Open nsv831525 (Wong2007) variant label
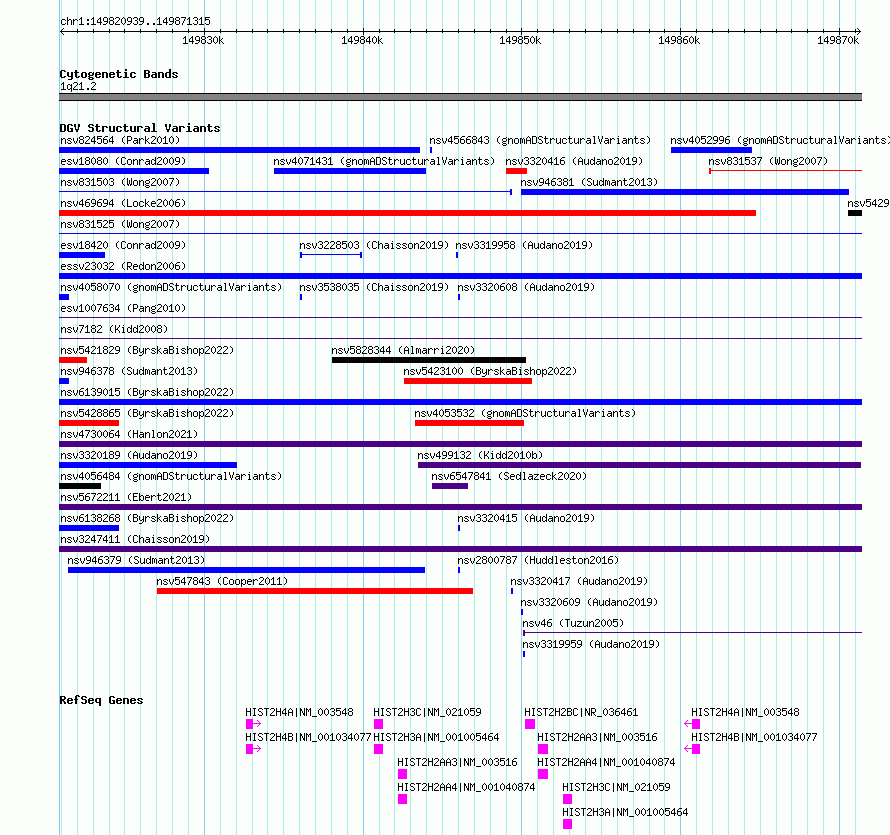 pyautogui.click(x=120, y=224)
